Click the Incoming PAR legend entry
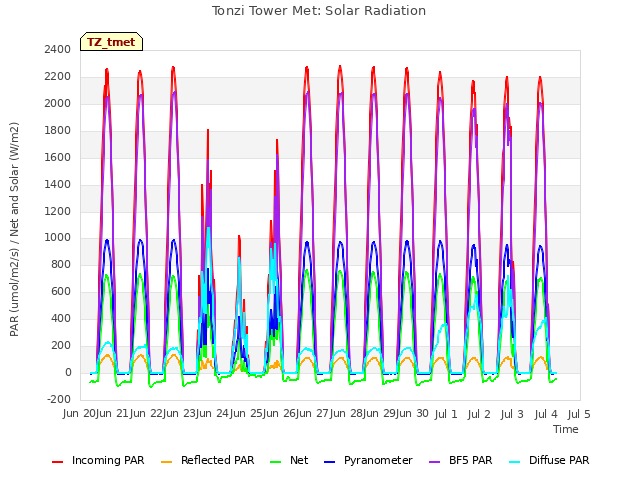 tap(98, 460)
